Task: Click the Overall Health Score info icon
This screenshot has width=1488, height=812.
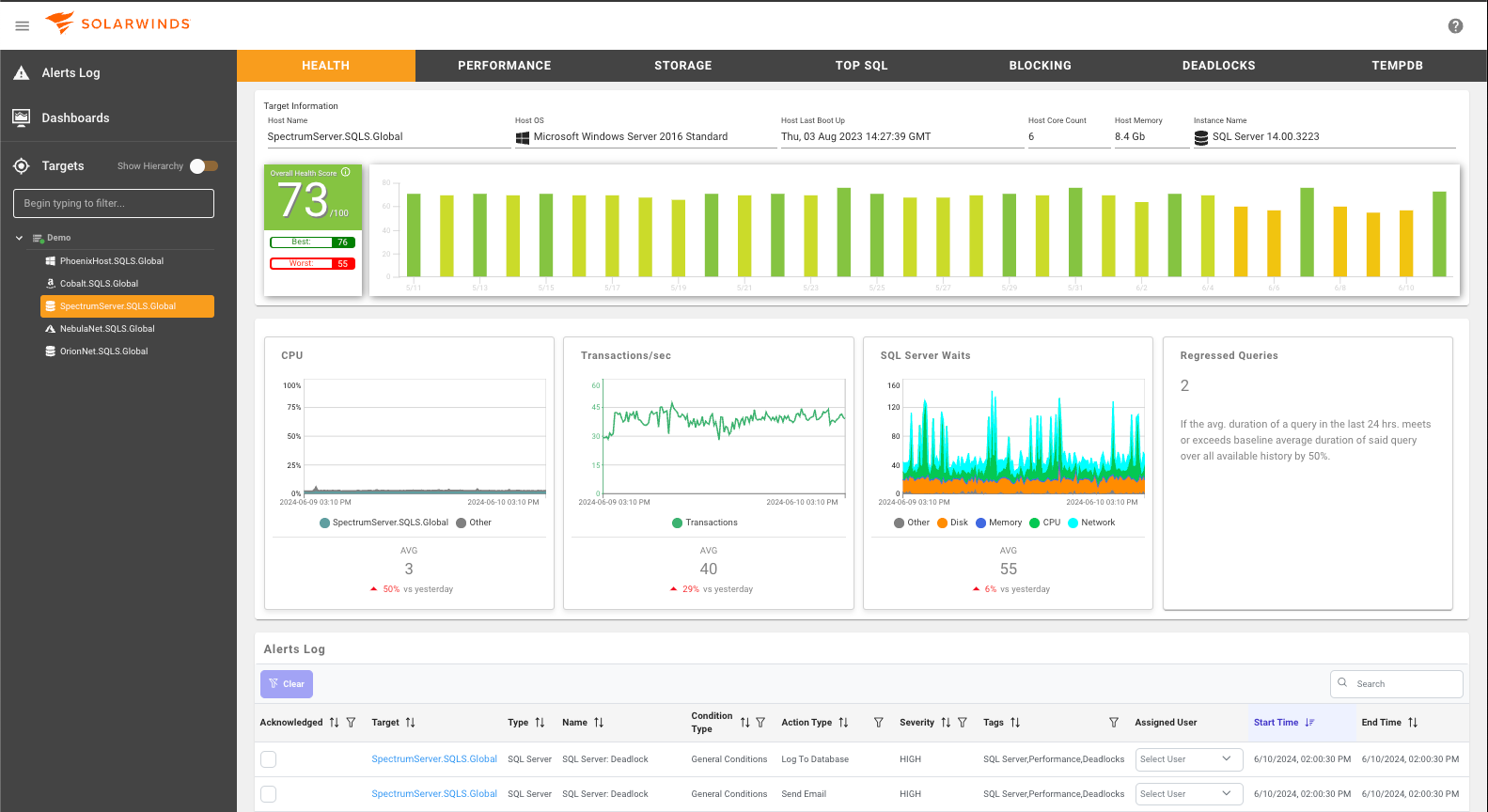Action: [x=346, y=172]
